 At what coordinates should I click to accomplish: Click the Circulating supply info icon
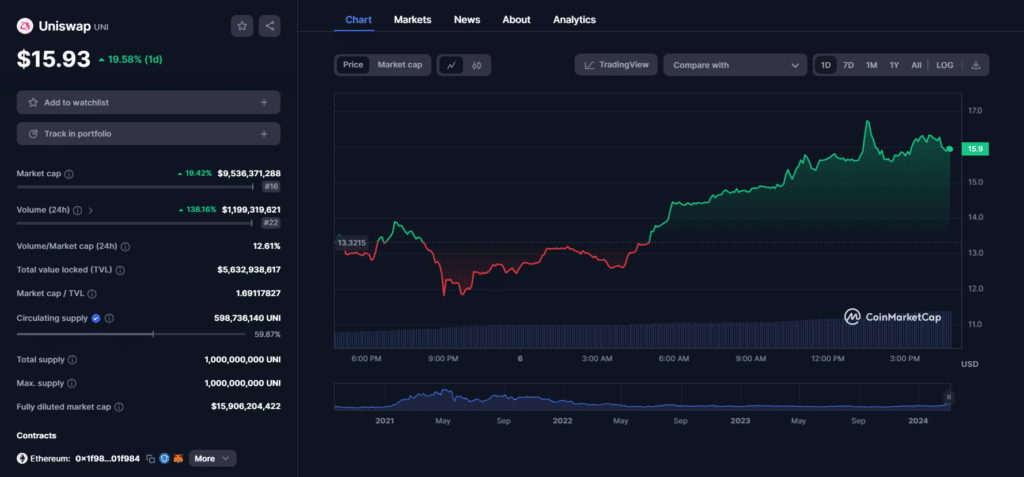[x=109, y=318]
